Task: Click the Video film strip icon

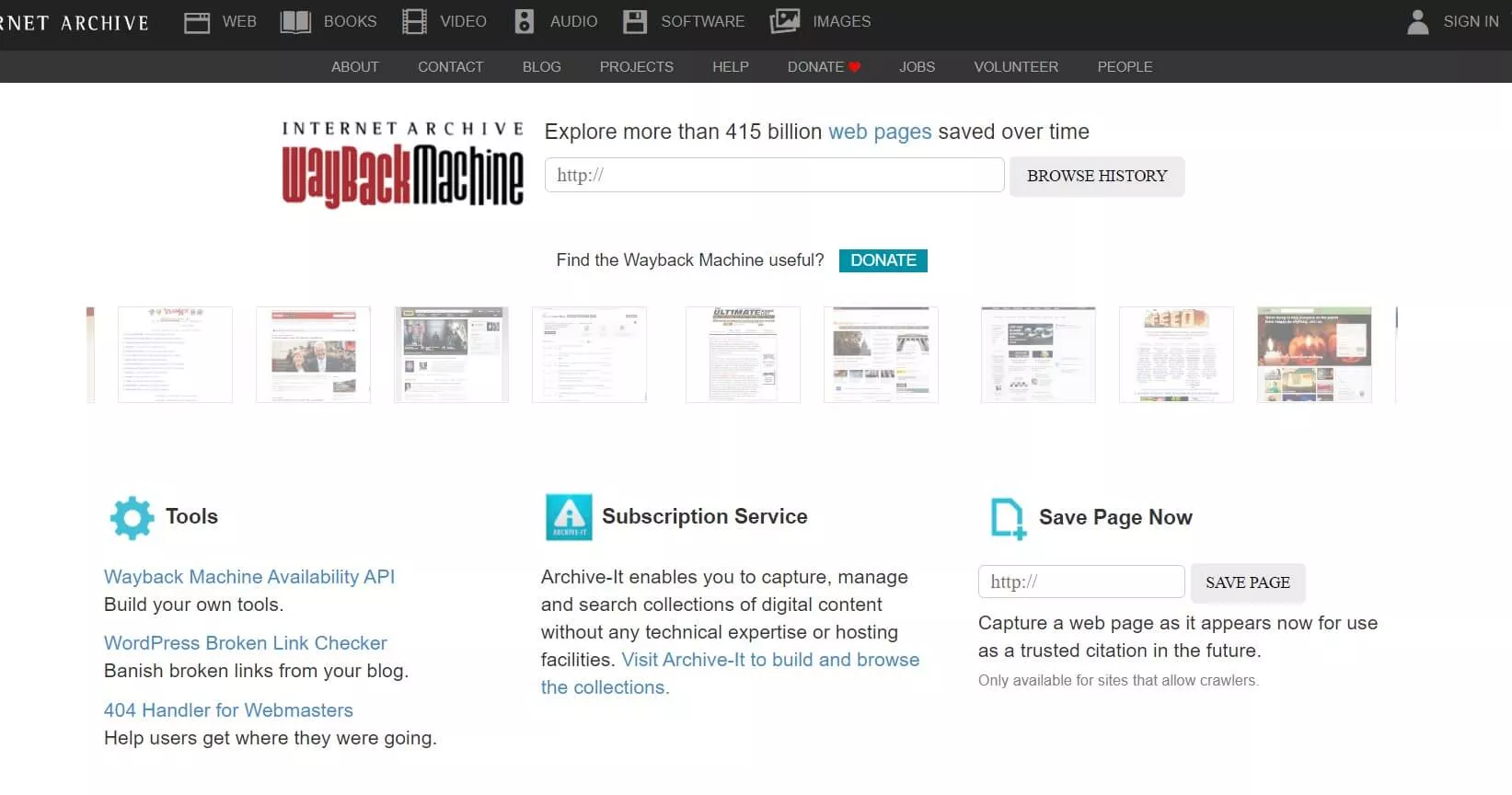Action: click(x=414, y=22)
